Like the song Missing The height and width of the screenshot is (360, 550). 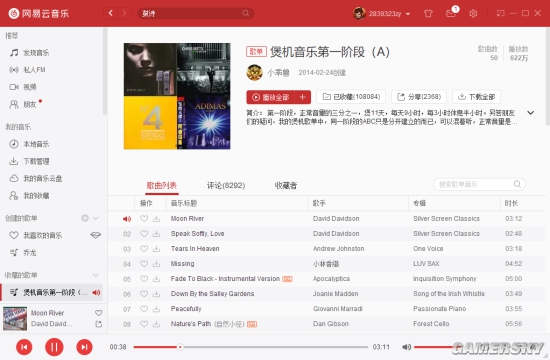tap(144, 264)
